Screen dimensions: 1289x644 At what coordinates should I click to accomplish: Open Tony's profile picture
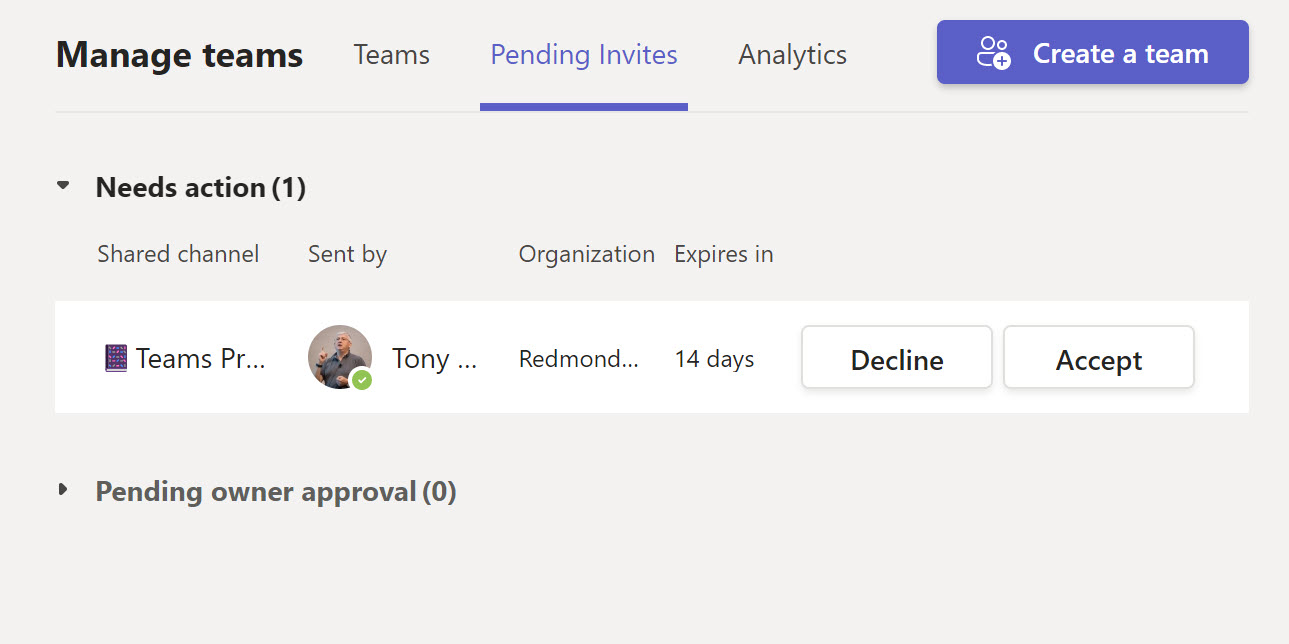pyautogui.click(x=339, y=357)
